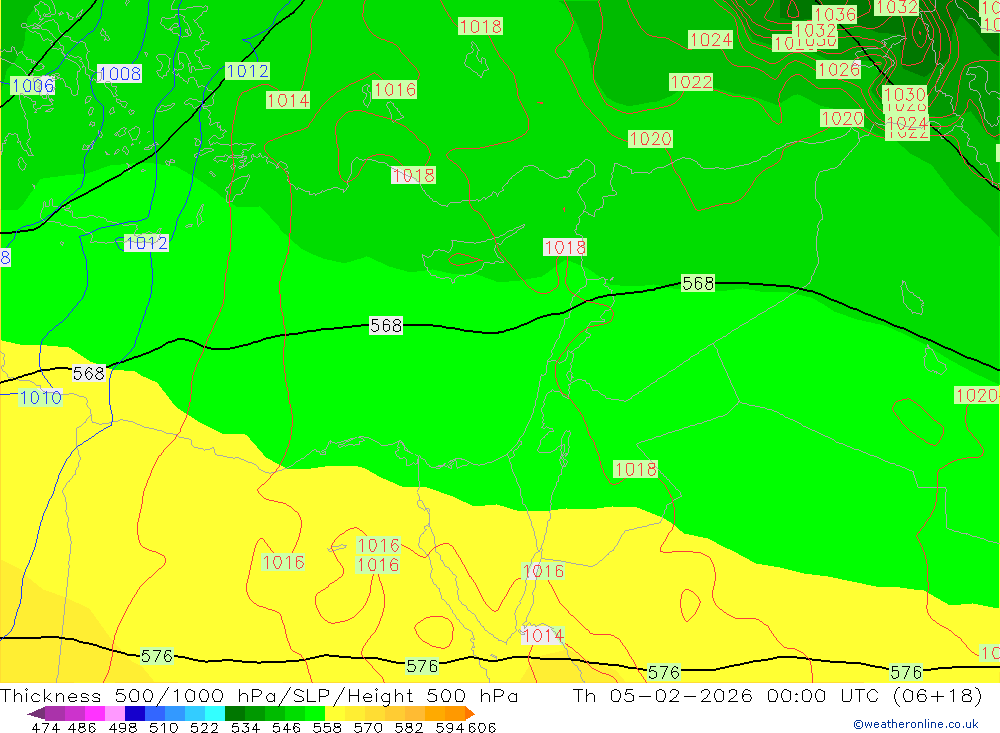Click the dark blue legend color swatch

pyautogui.click(x=135, y=713)
